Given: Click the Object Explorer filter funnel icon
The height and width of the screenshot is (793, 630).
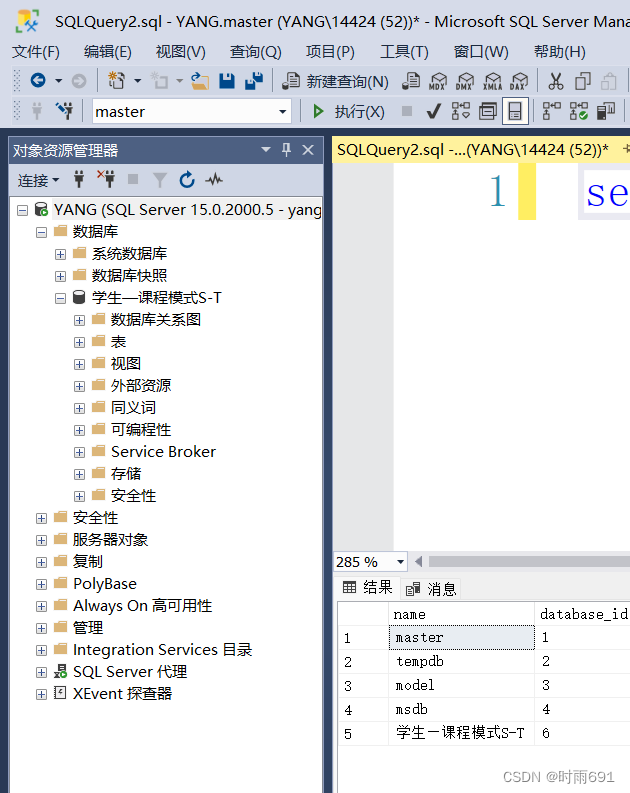Looking at the screenshot, I should tap(160, 180).
